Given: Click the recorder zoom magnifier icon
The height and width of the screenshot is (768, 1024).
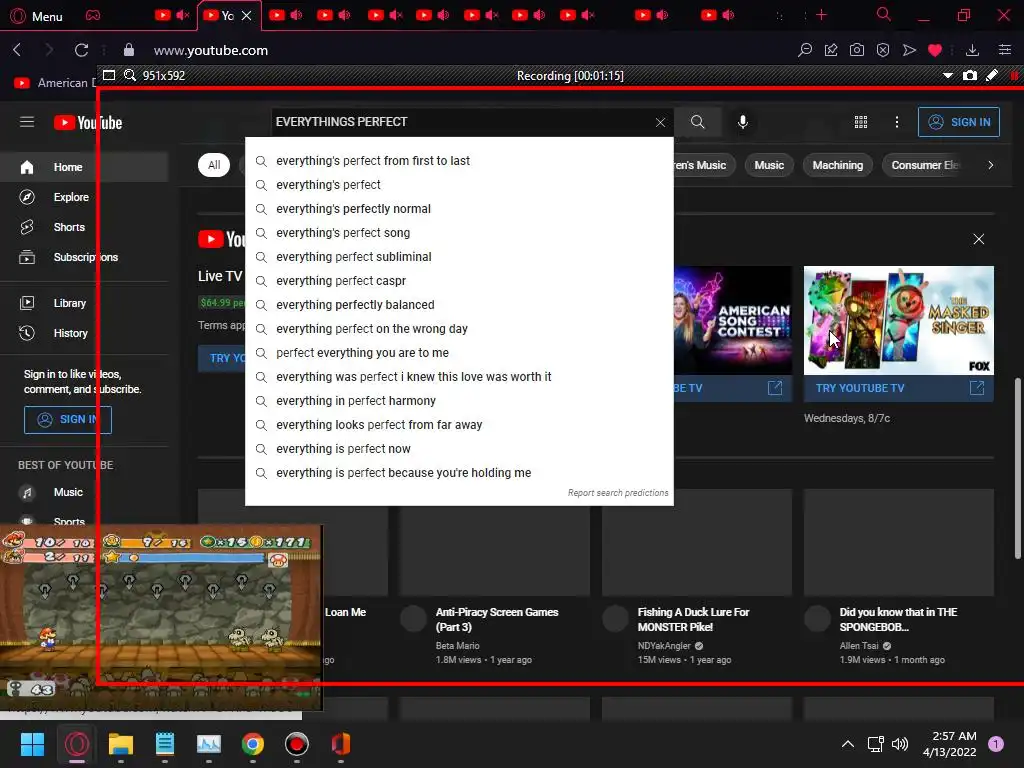Looking at the screenshot, I should click(130, 75).
